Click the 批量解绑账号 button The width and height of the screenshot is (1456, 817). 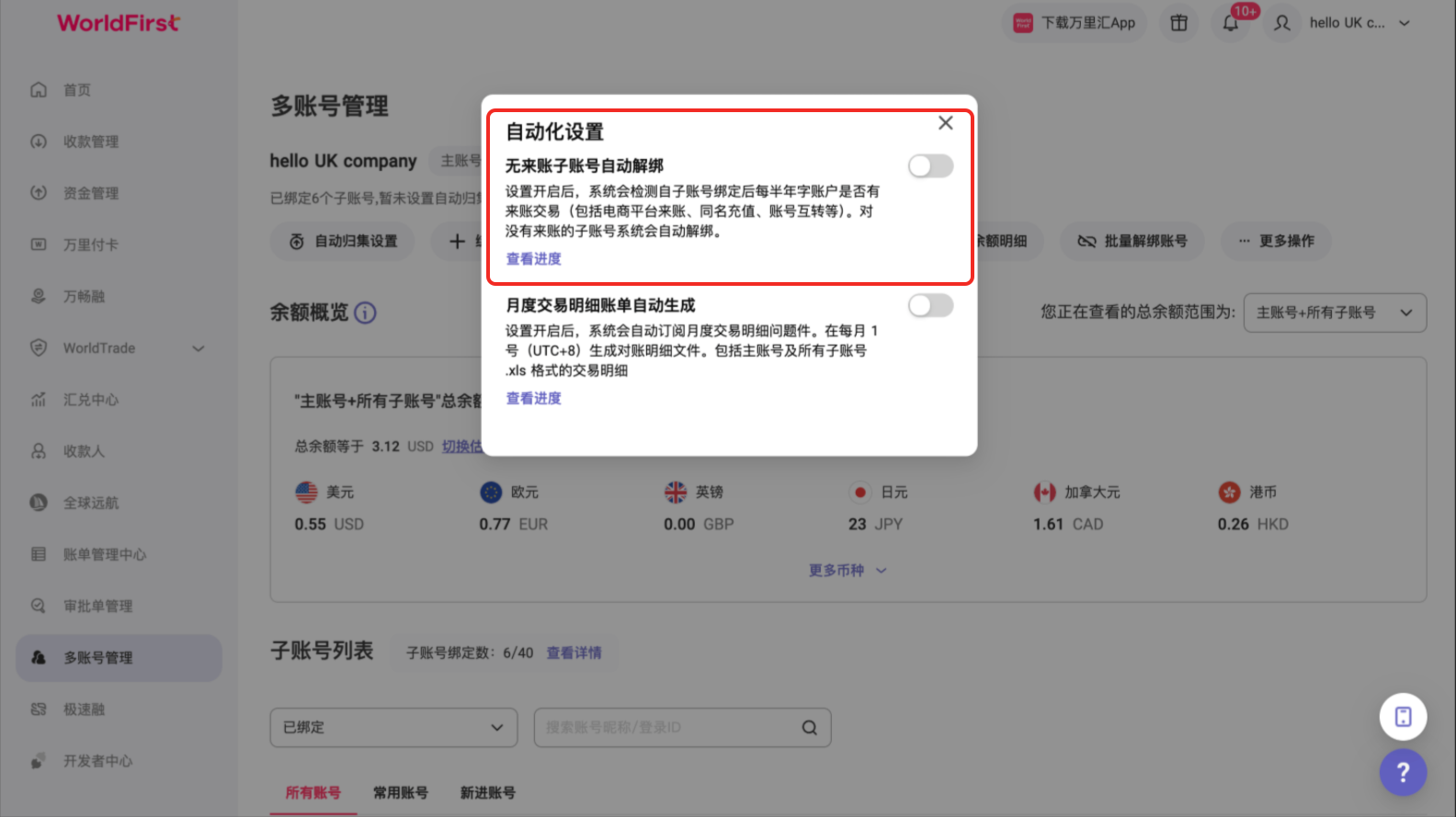1132,241
